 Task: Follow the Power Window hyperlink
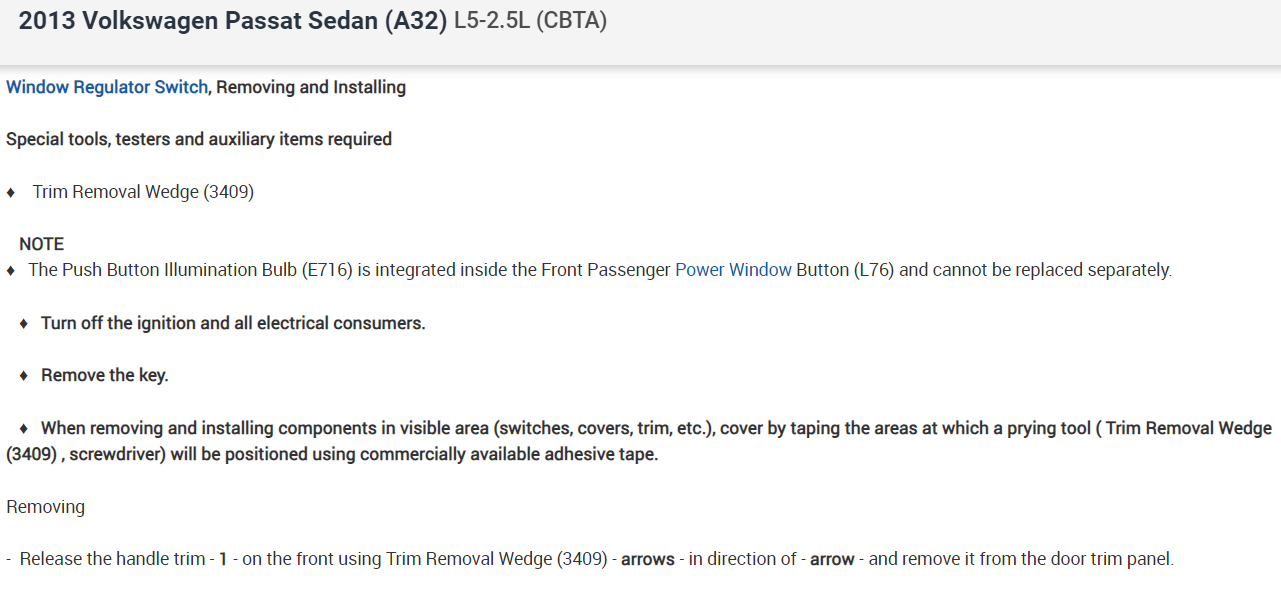(733, 269)
